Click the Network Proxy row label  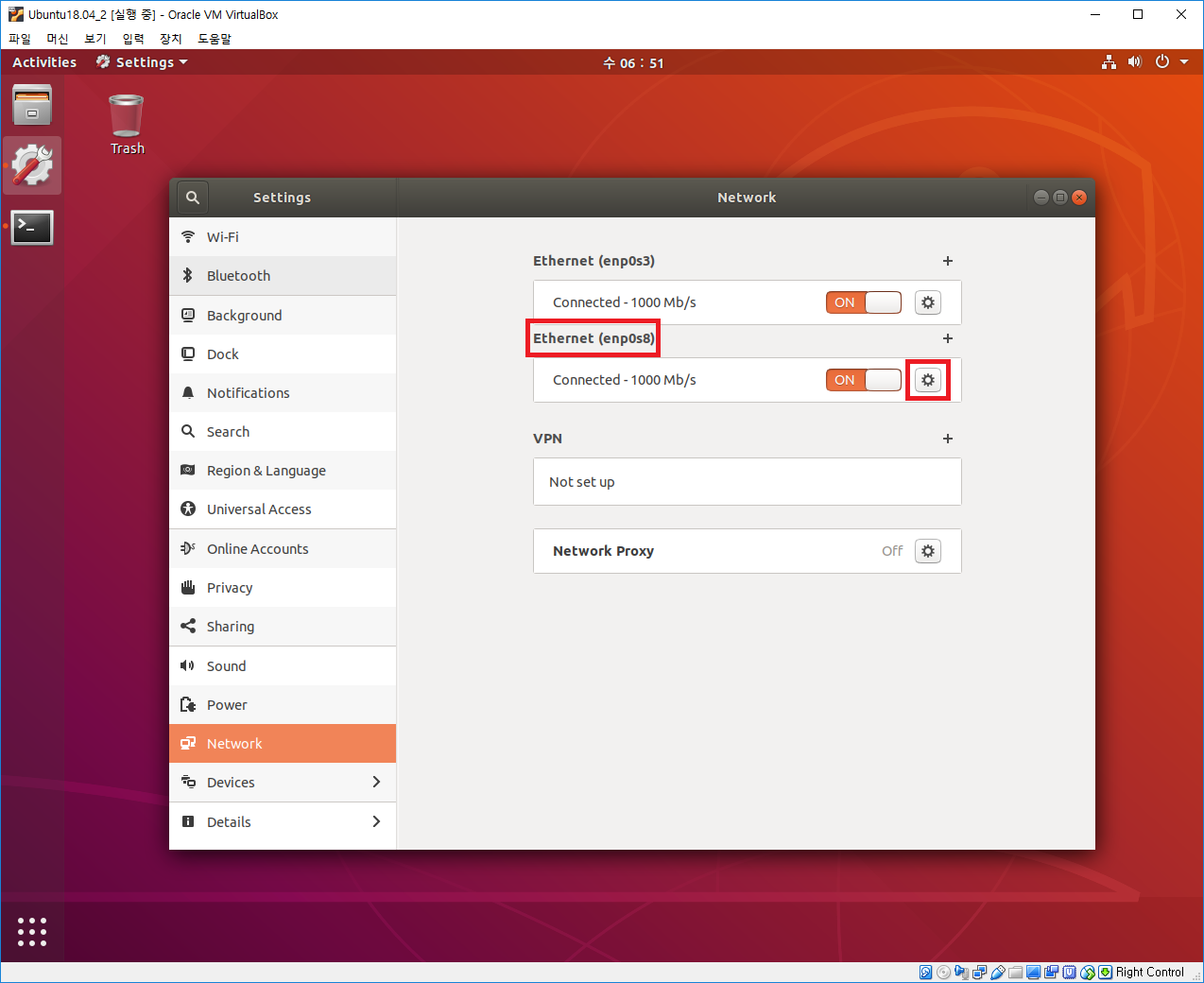[x=603, y=551]
